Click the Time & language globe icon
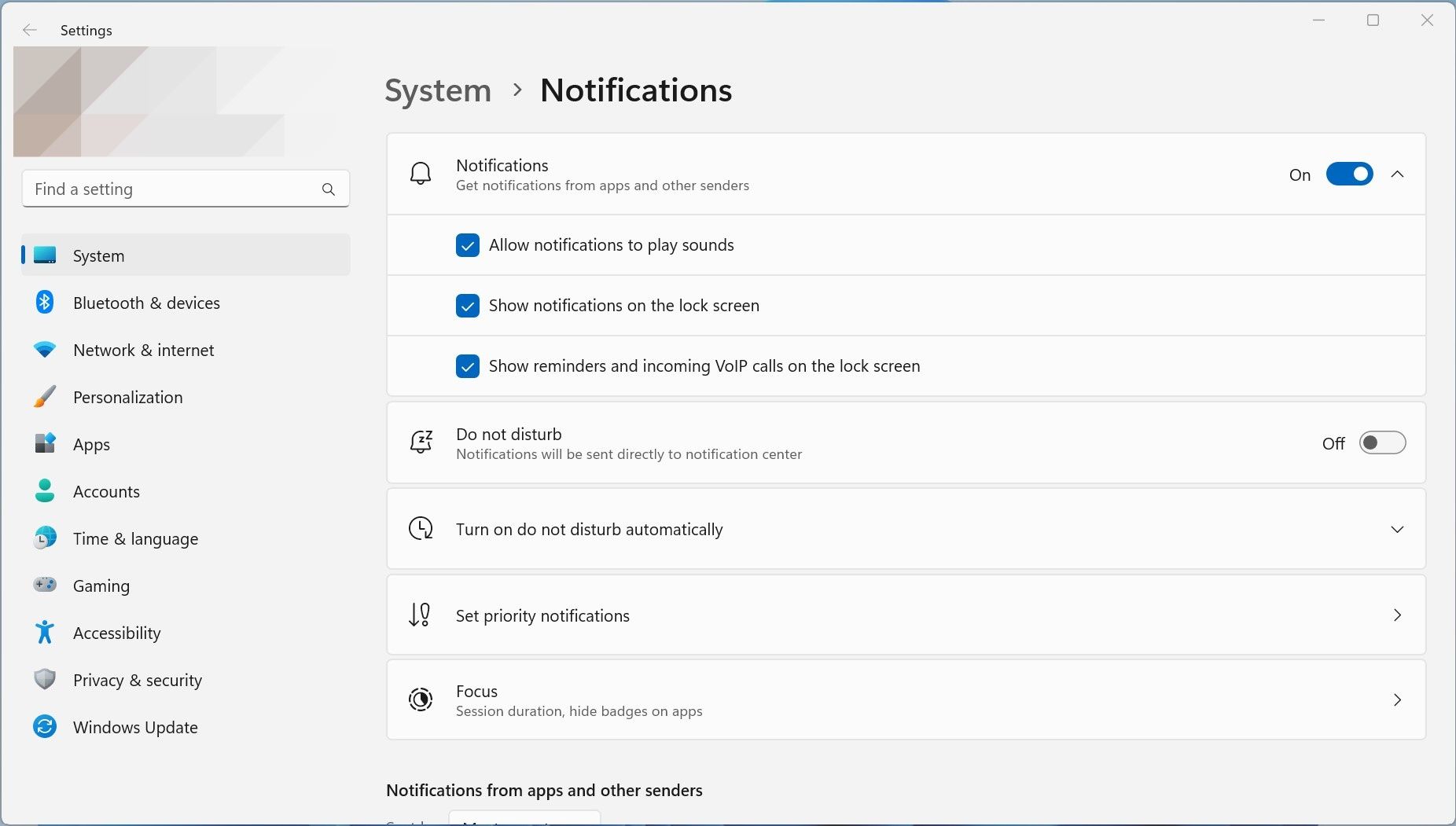Image resolution: width=1456 pixels, height=826 pixels. click(45, 538)
